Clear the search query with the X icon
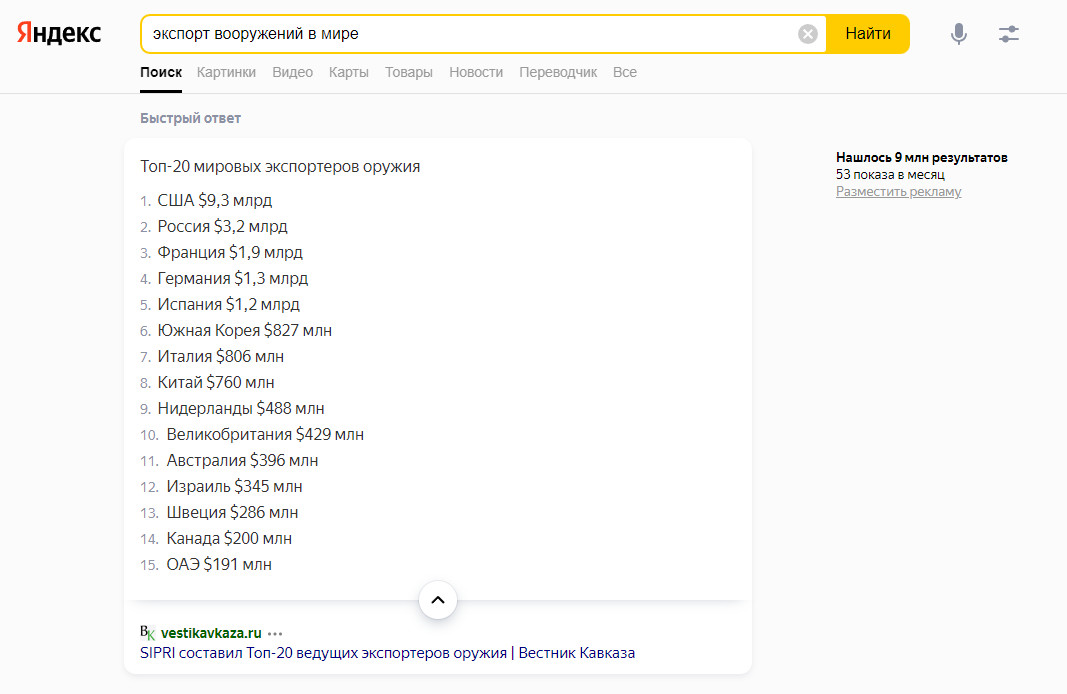This screenshot has width=1067, height=694. click(807, 34)
